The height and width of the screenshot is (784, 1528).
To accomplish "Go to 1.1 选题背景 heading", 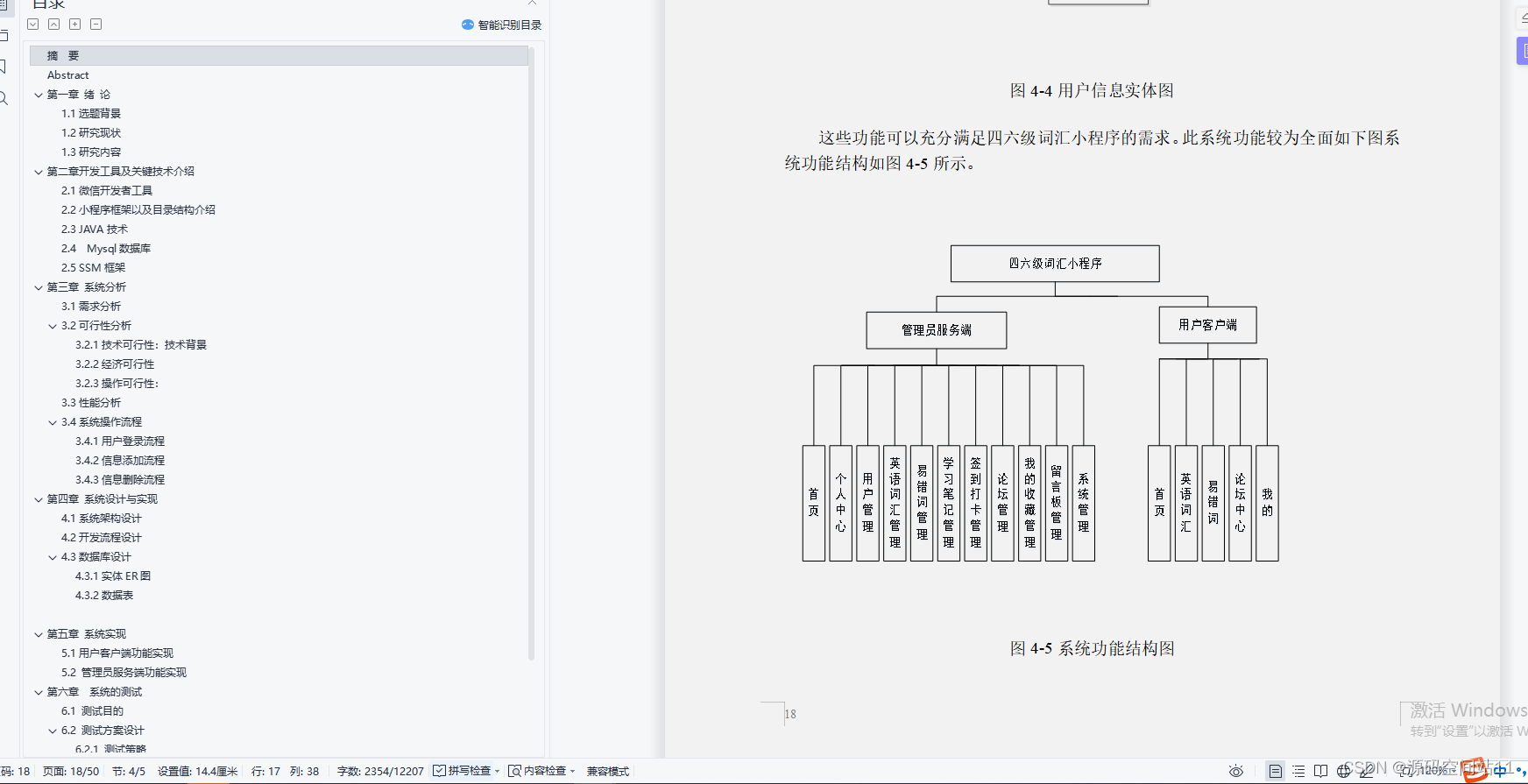I will (x=91, y=114).
